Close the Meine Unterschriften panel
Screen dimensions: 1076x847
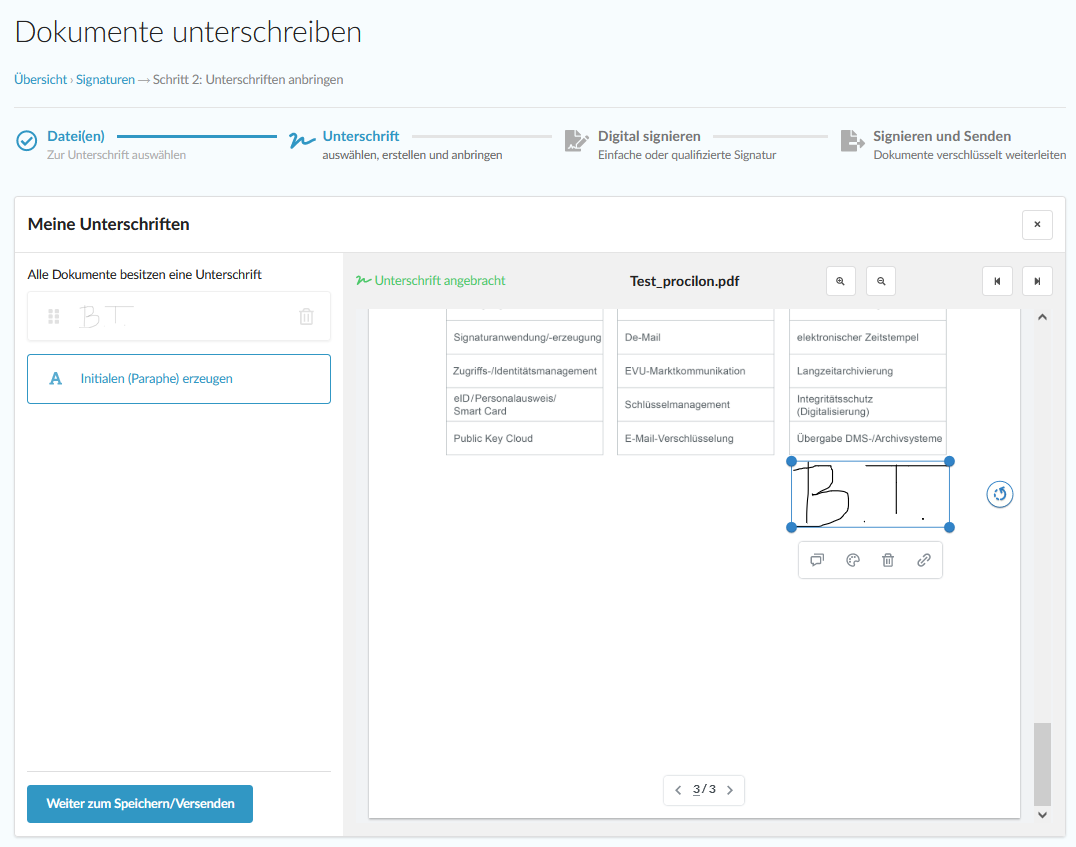[x=1037, y=225]
